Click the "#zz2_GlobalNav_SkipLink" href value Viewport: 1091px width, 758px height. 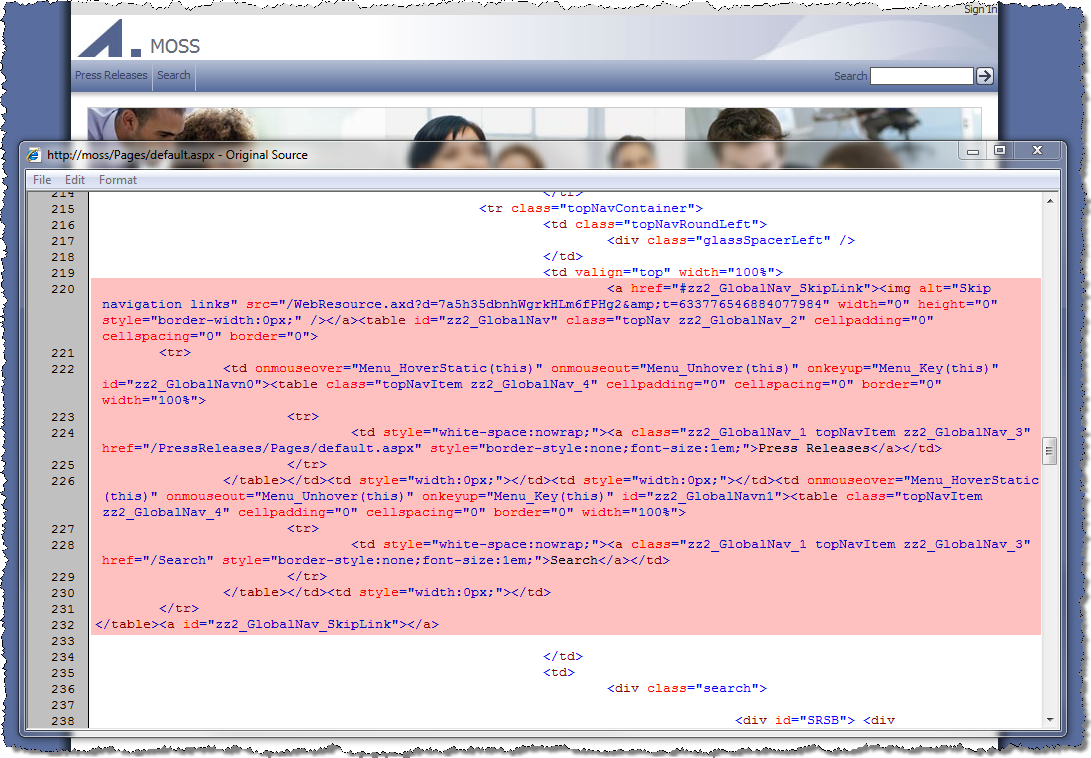tap(771, 288)
